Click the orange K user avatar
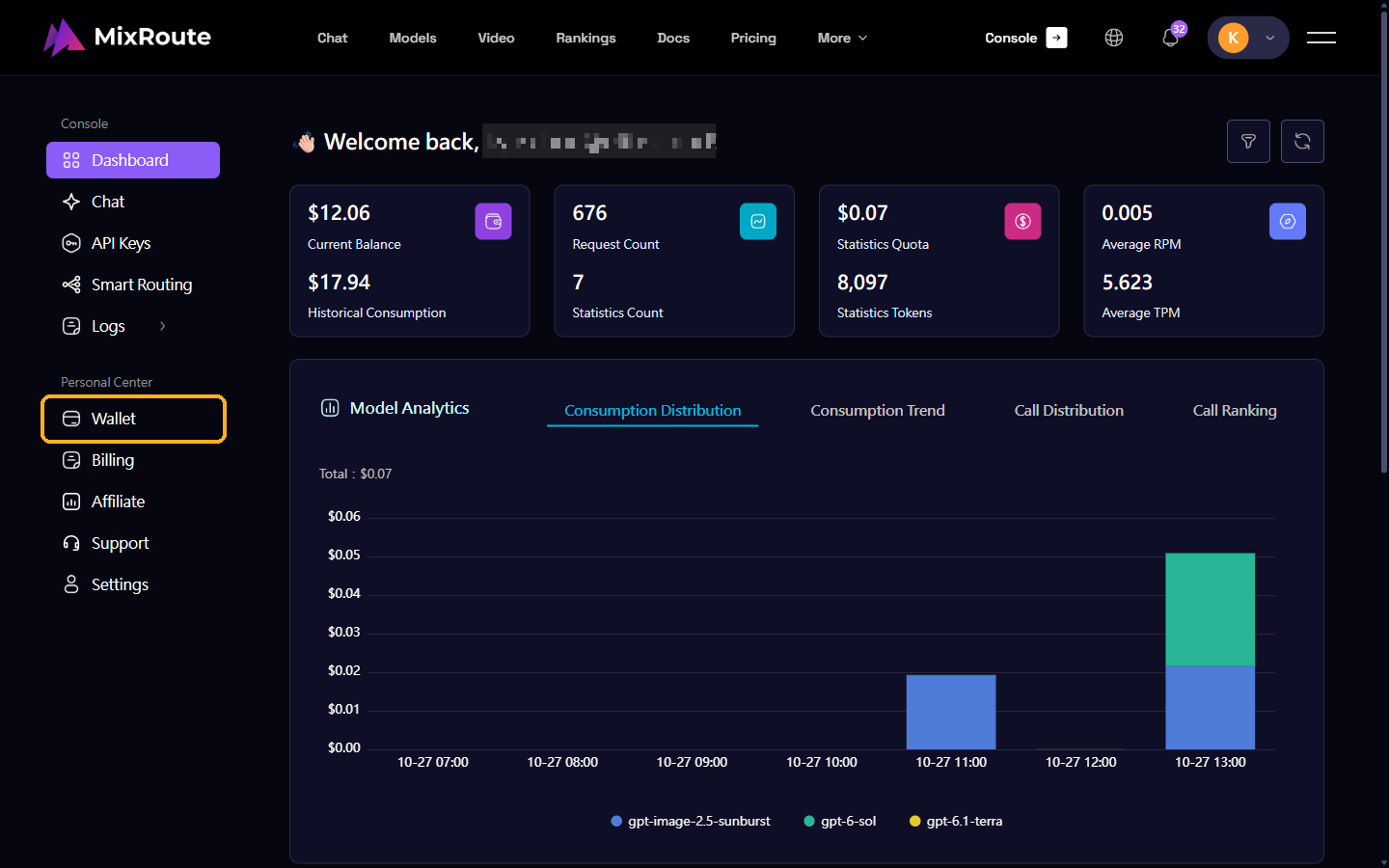Screen dimensions: 1389x868 pos(1233,38)
